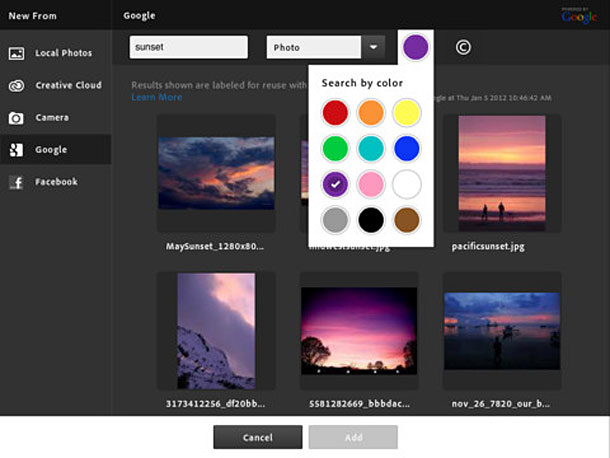
Task: Open the Photo combo box
Action: pyautogui.click(x=313, y=47)
